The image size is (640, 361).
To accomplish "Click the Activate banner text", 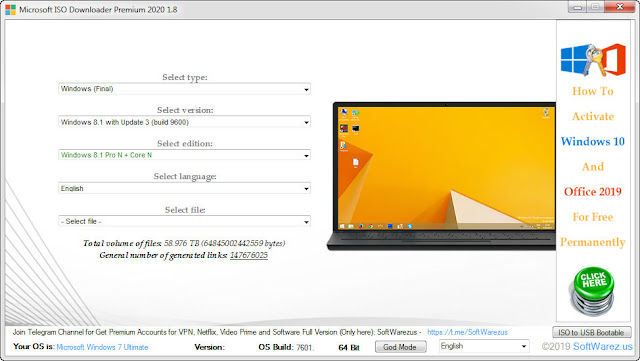I will [x=593, y=116].
